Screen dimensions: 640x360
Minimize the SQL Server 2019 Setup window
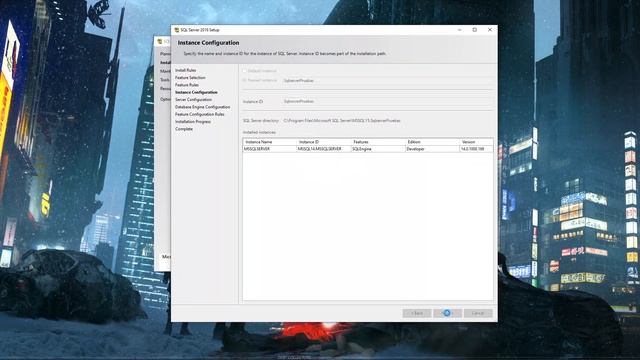(x=460, y=30)
